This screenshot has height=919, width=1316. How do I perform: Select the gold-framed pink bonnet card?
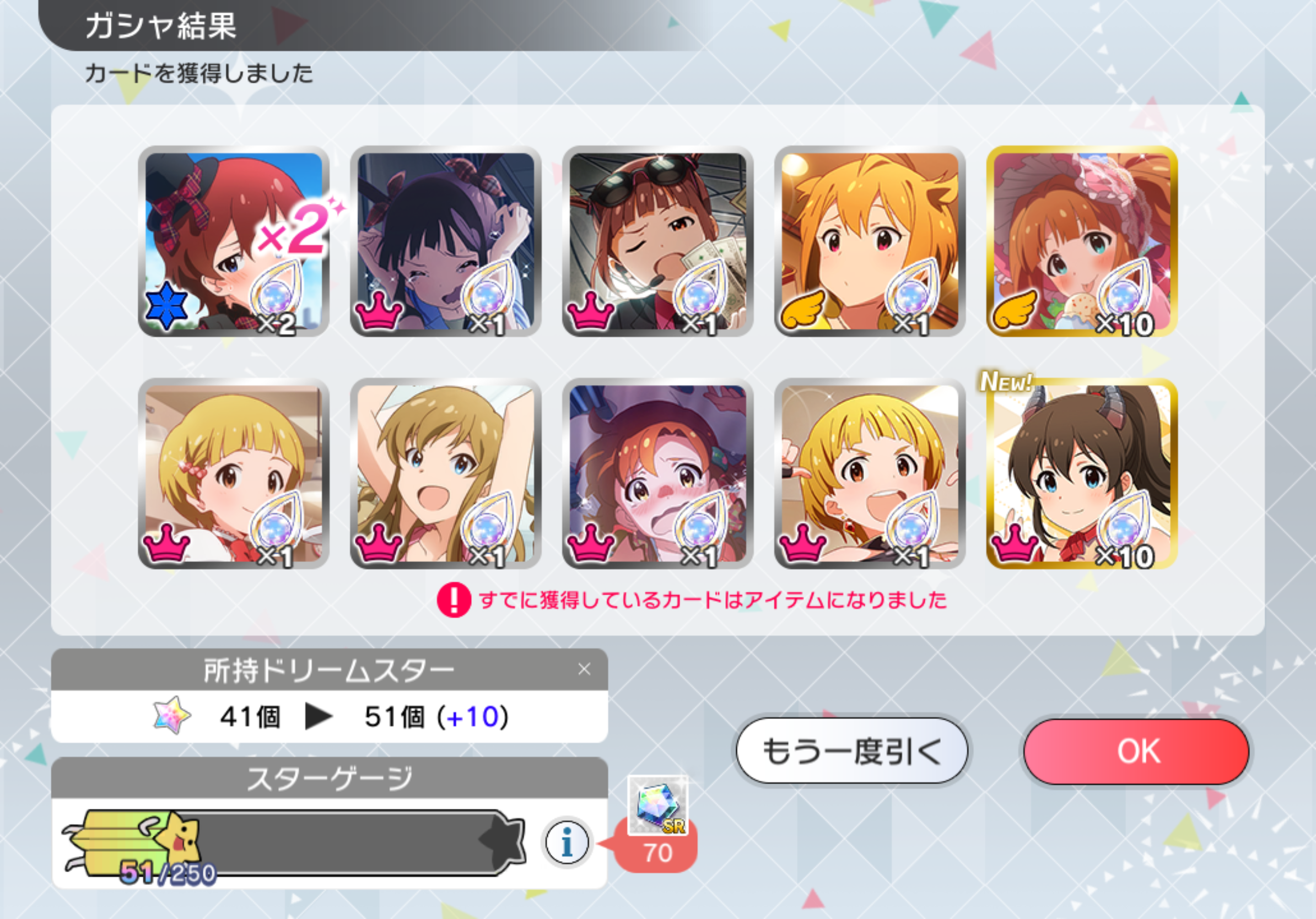[1082, 241]
